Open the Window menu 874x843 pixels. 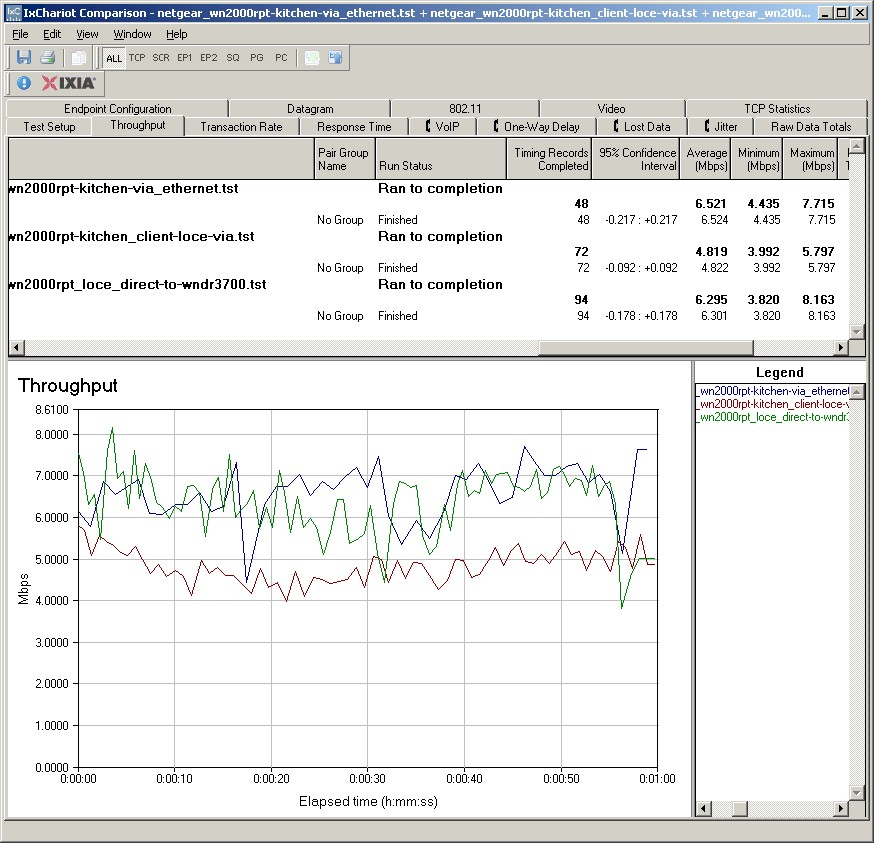pos(132,34)
